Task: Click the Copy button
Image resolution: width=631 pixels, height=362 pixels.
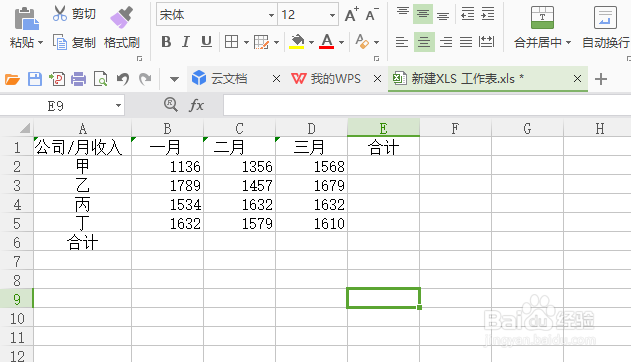Action: pyautogui.click(x=74, y=42)
